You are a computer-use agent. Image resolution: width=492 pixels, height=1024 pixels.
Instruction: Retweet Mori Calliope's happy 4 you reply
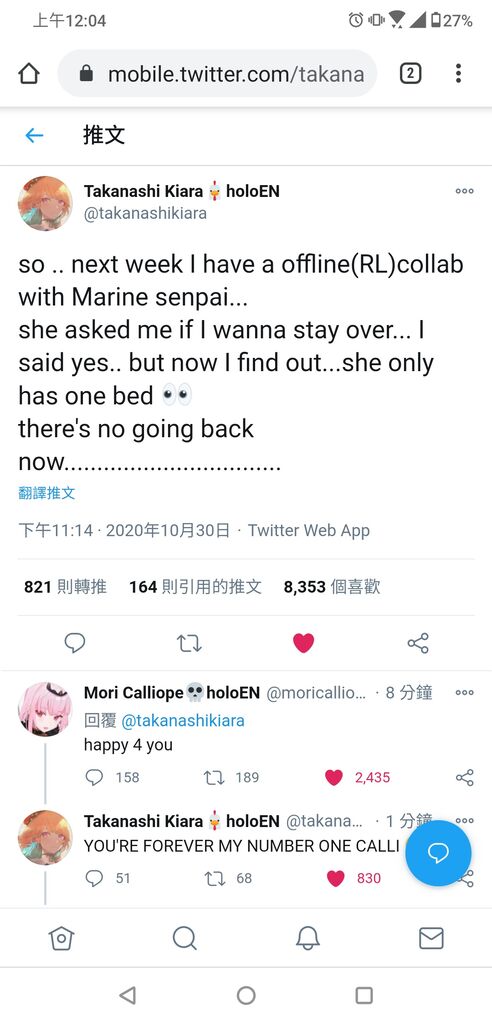click(x=214, y=777)
